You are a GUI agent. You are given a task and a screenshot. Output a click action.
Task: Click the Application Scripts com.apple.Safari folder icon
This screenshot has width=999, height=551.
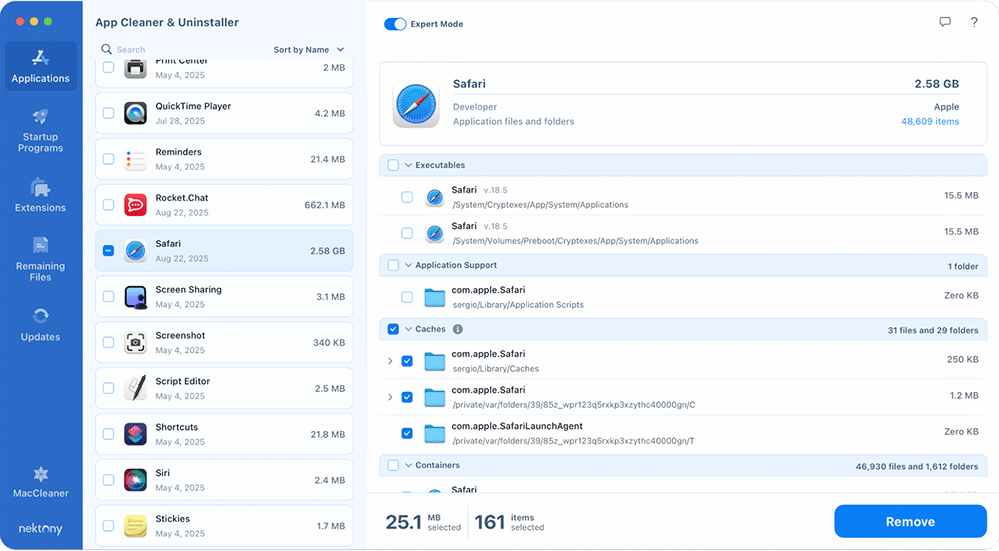(x=435, y=297)
